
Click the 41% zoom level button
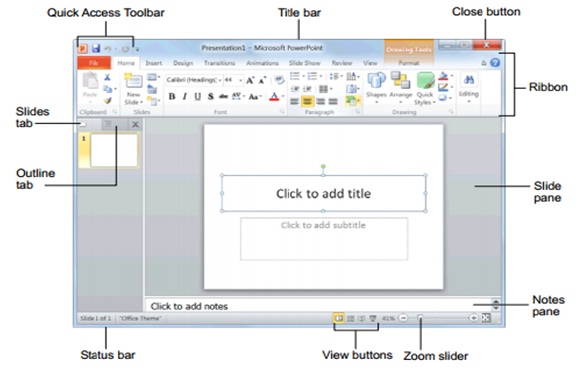pos(388,318)
